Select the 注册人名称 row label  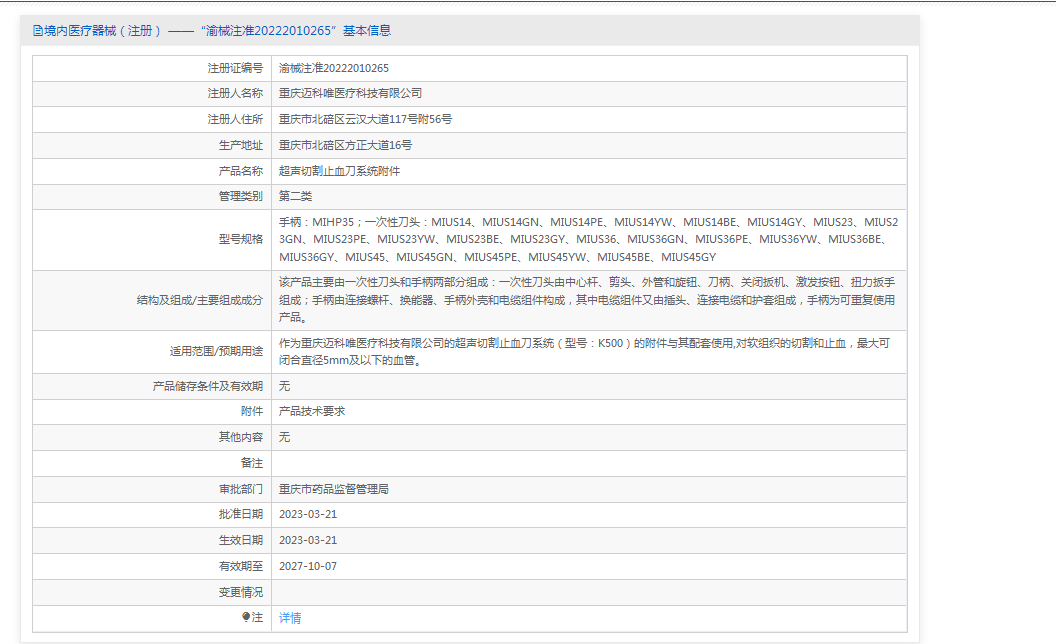click(235, 94)
